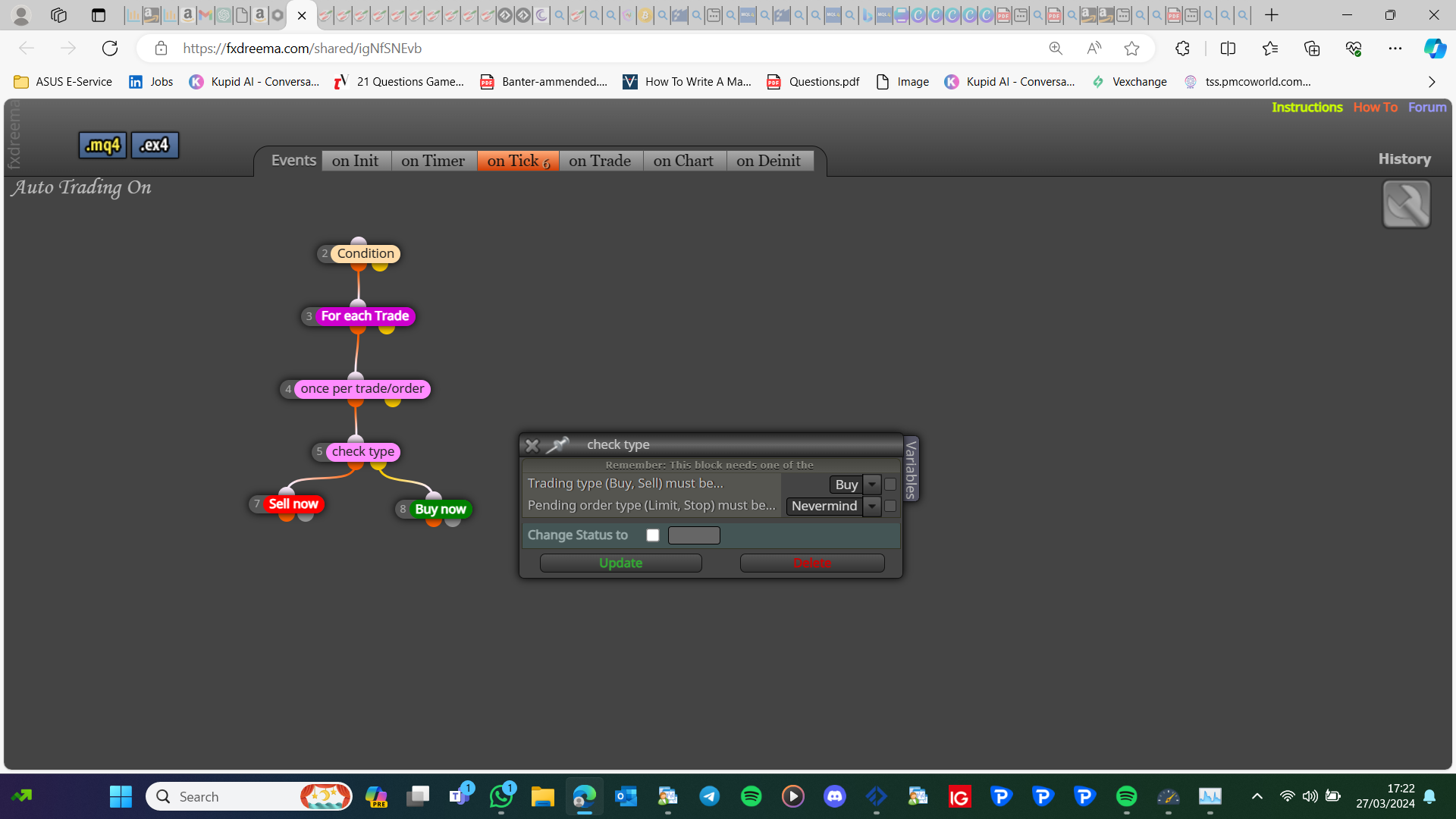Open Collections icon
The image size is (1456, 819).
click(x=1312, y=49)
